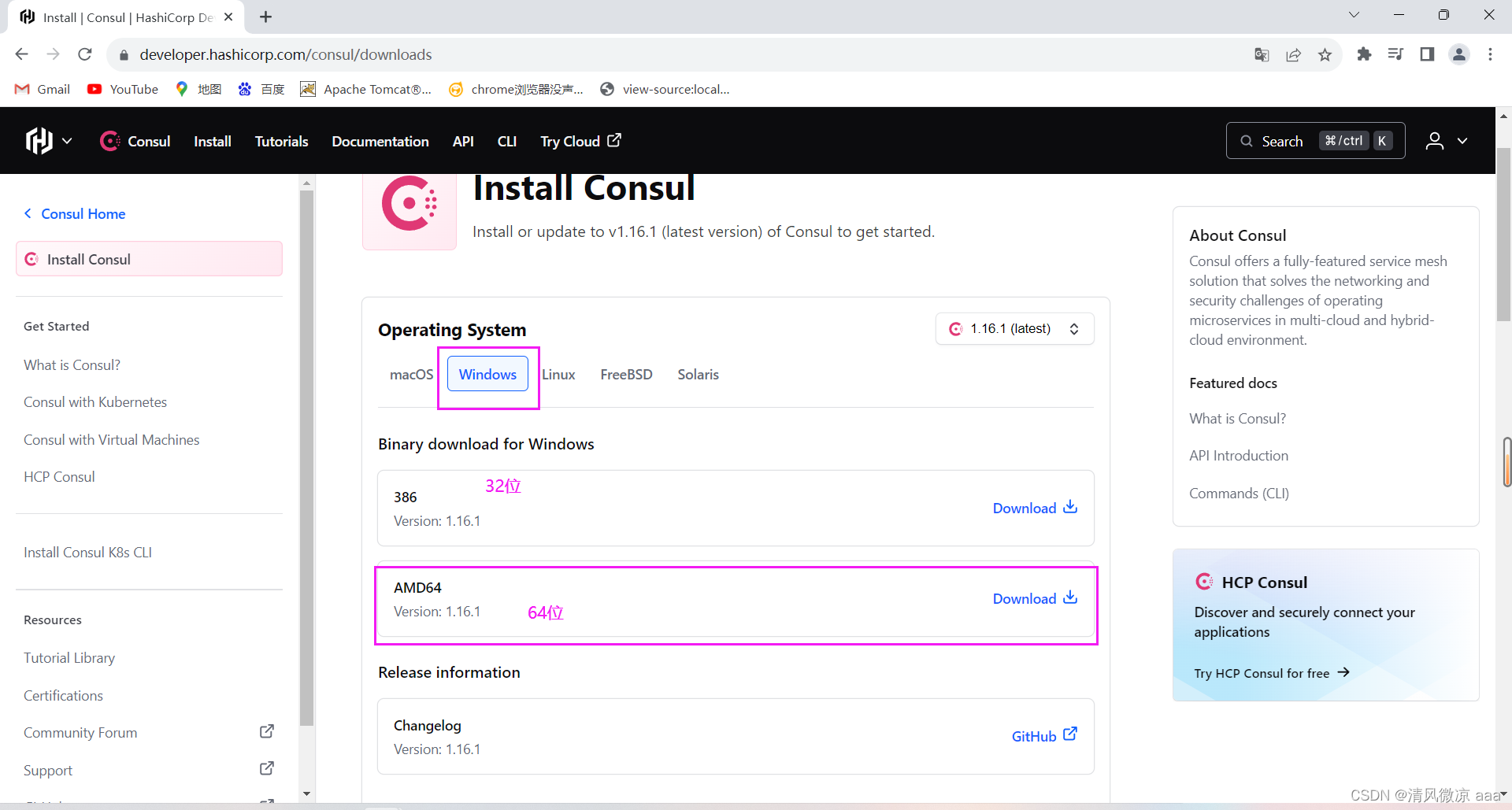
Task: Open API Introduction featured doc
Action: tap(1239, 456)
